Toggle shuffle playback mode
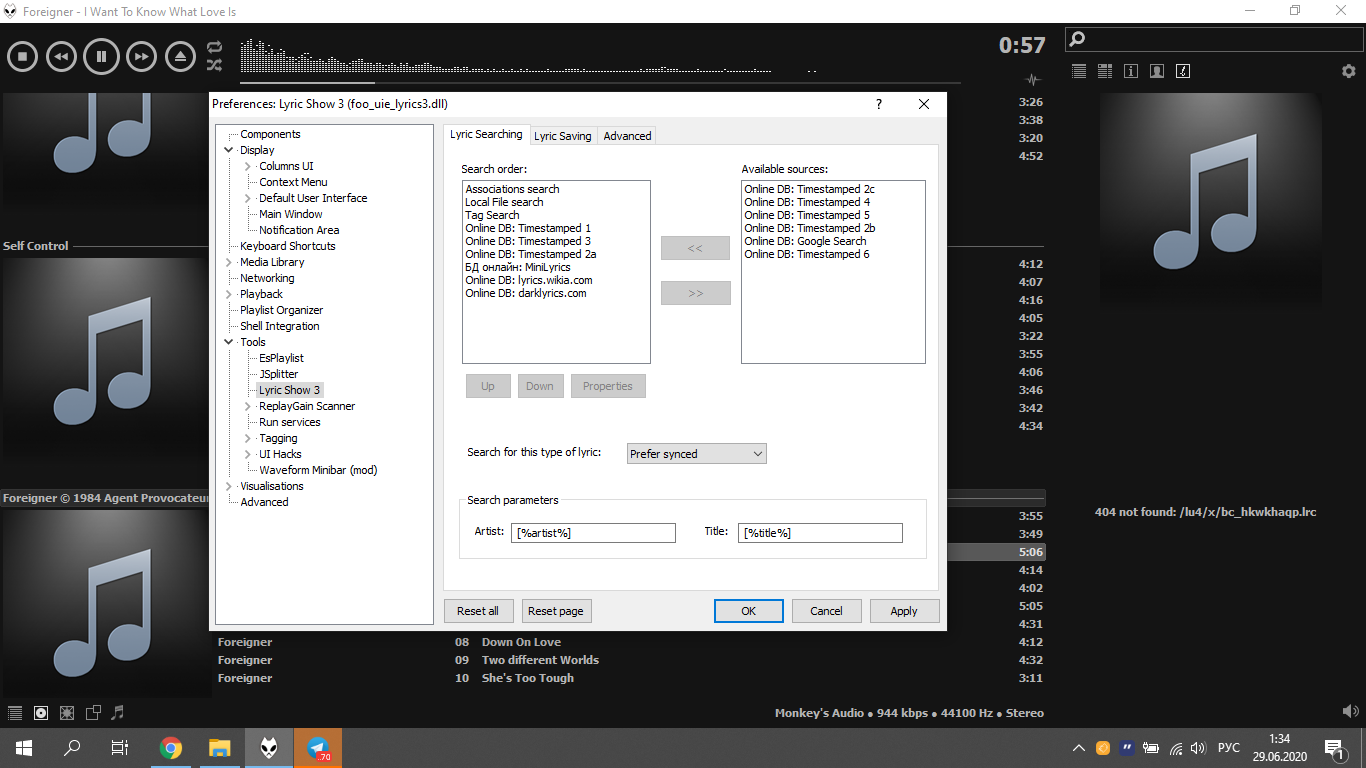1366x768 pixels. click(214, 65)
